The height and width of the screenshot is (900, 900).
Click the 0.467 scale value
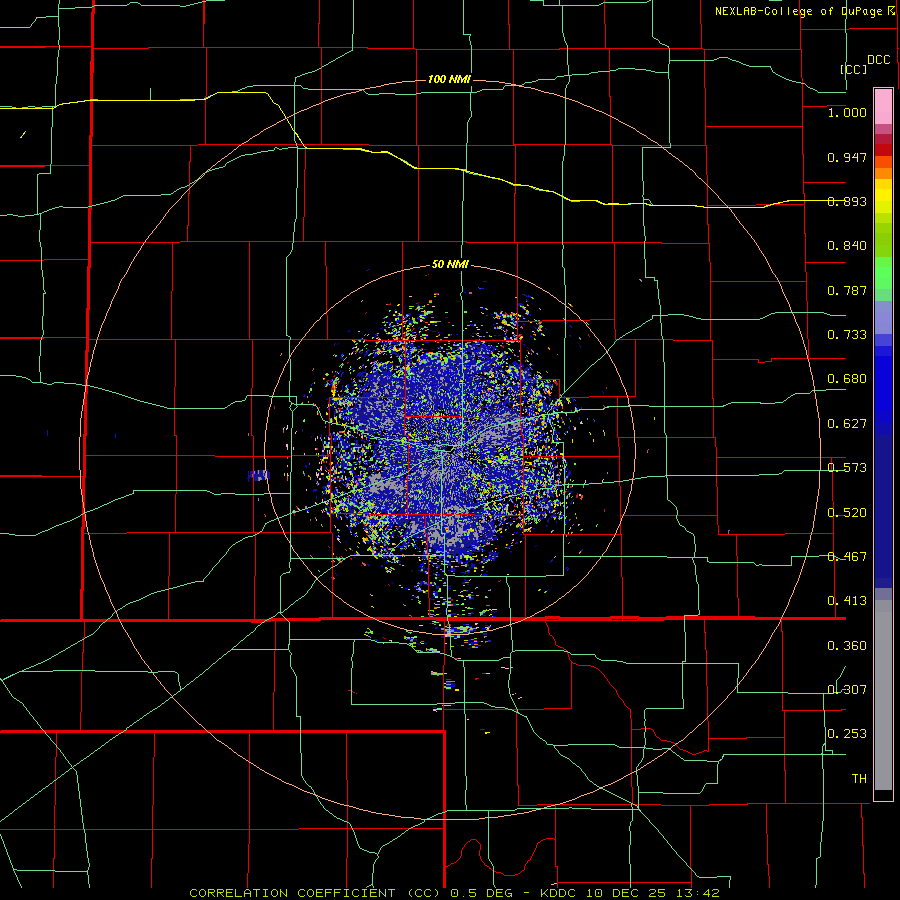(x=847, y=557)
